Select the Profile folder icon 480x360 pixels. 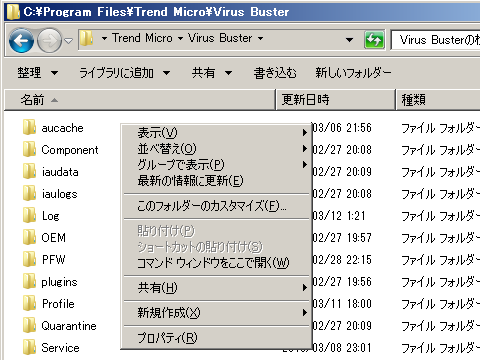coord(29,303)
